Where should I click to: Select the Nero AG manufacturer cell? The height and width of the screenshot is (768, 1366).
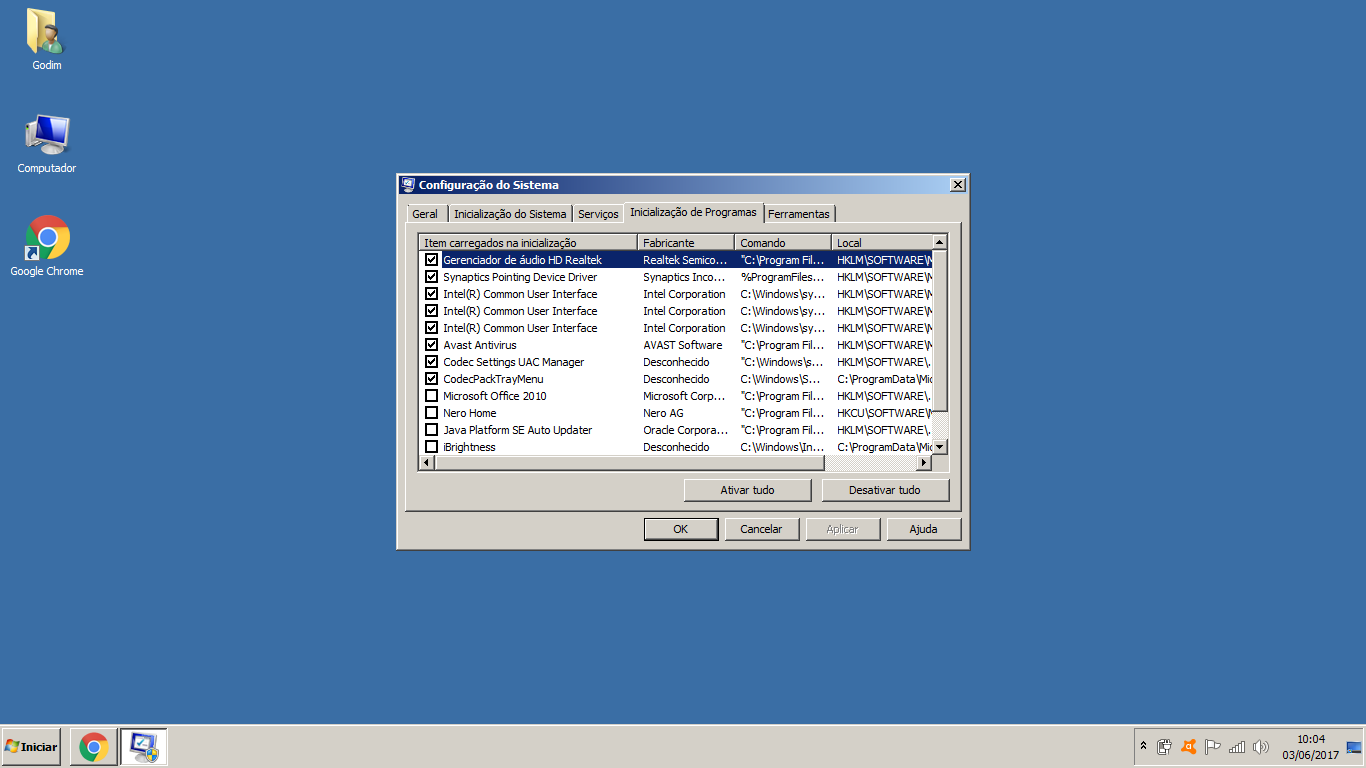click(664, 413)
